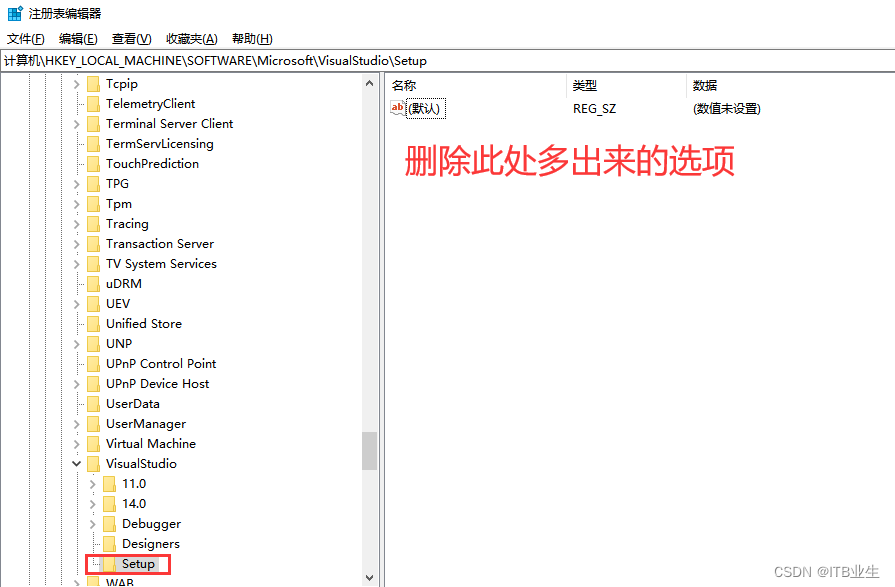The height and width of the screenshot is (587, 895).
Task: Expand the UPnP Device Host key
Action: click(x=76, y=384)
